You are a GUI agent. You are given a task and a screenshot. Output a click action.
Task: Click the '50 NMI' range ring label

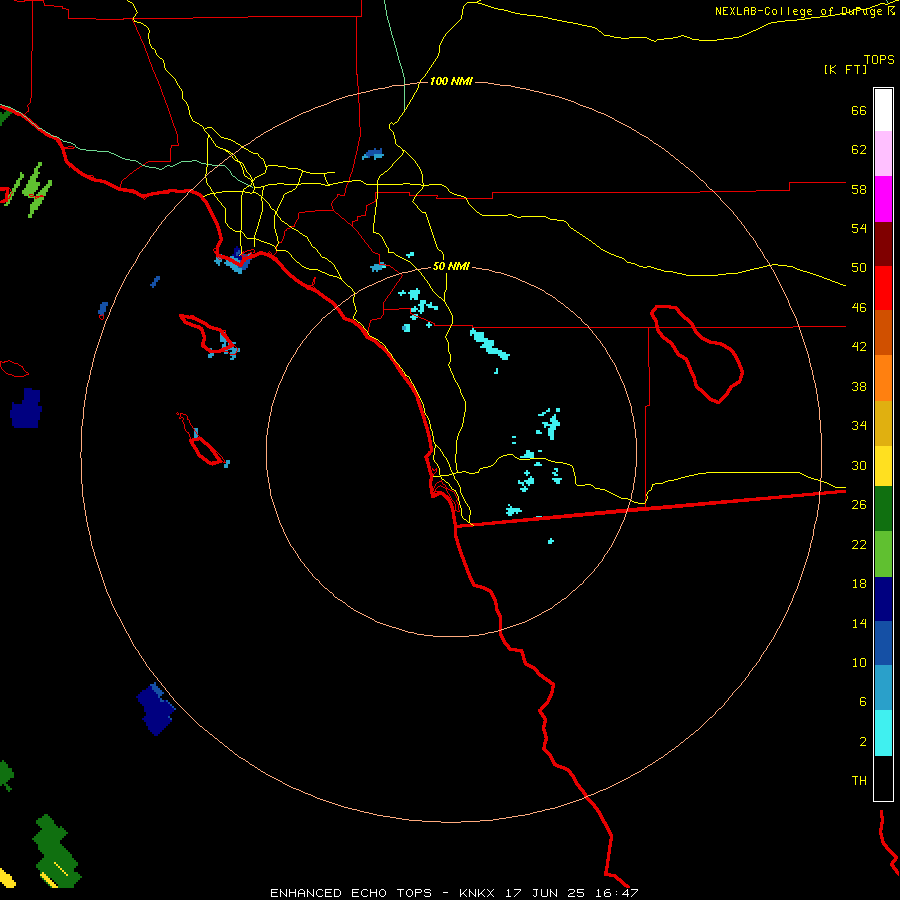click(451, 266)
